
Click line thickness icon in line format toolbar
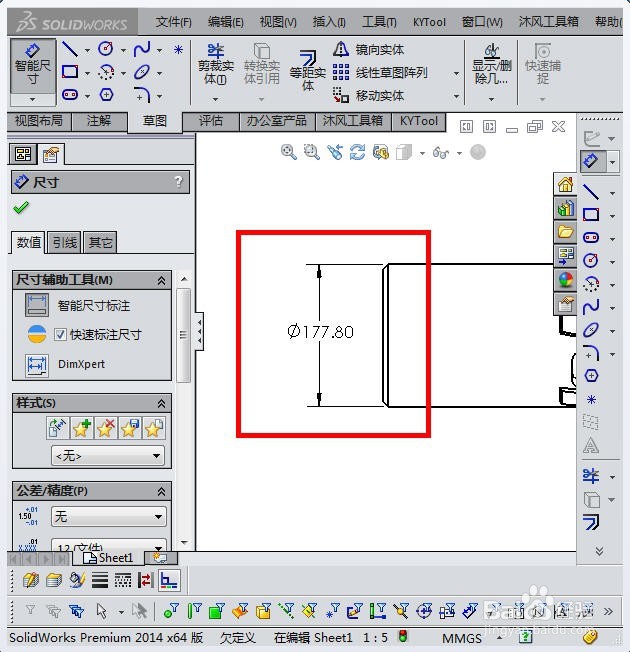pos(100,580)
